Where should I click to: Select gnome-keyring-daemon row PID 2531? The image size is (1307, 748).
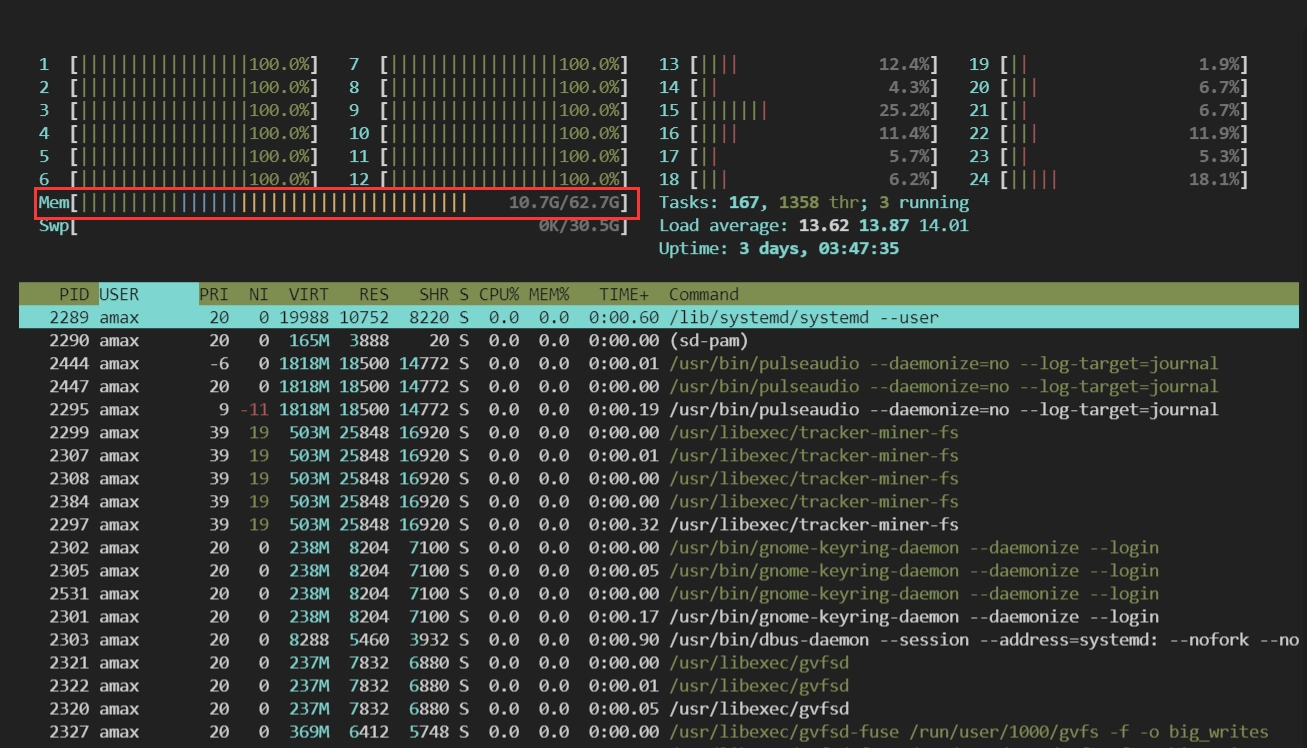coord(659,593)
